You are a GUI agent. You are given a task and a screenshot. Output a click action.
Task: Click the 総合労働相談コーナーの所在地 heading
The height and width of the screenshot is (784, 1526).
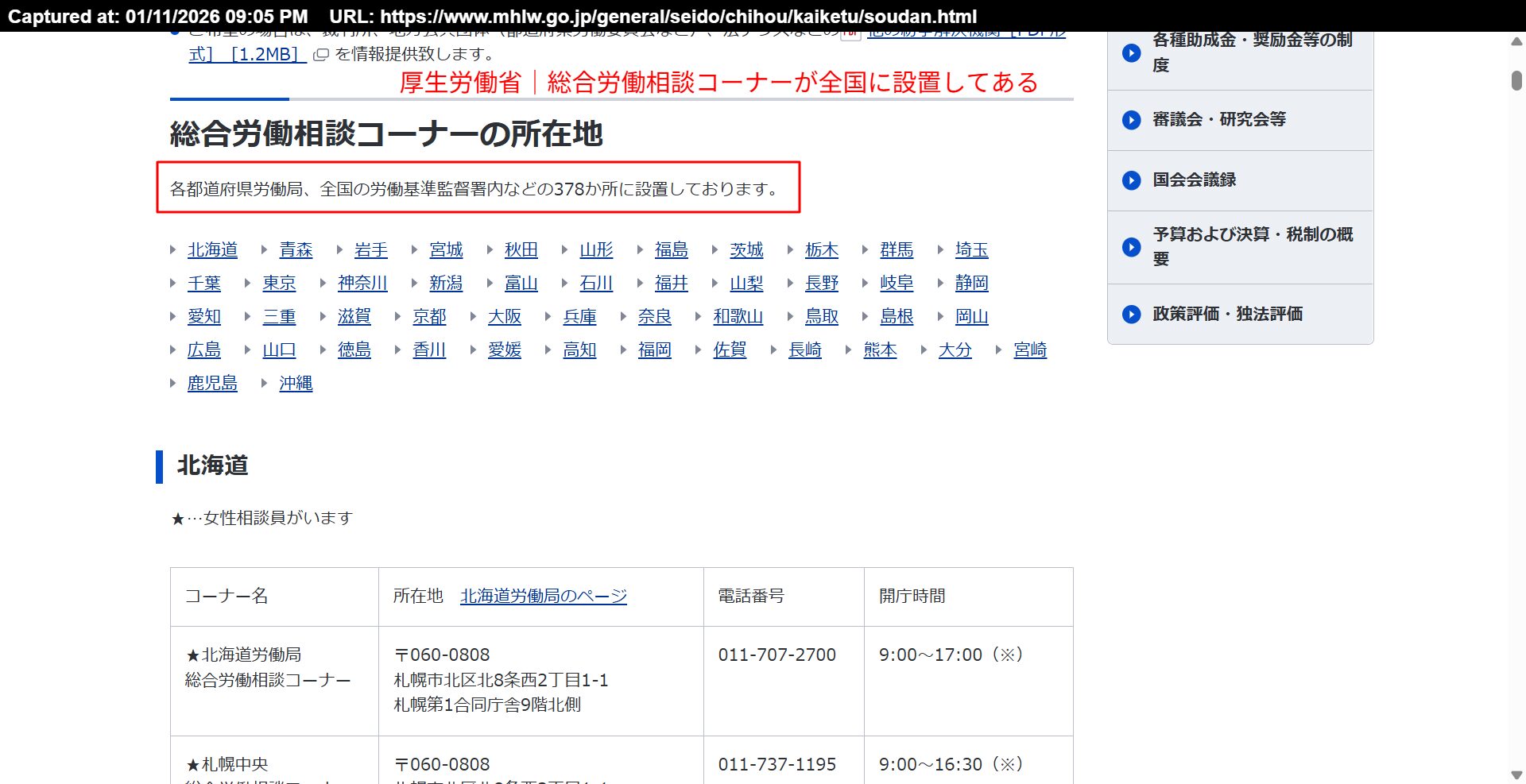tap(386, 134)
